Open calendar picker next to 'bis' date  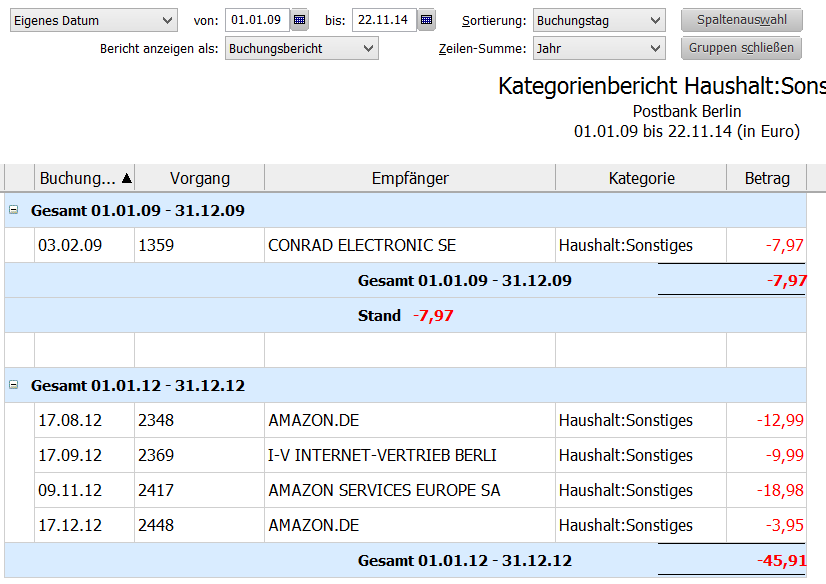(427, 20)
